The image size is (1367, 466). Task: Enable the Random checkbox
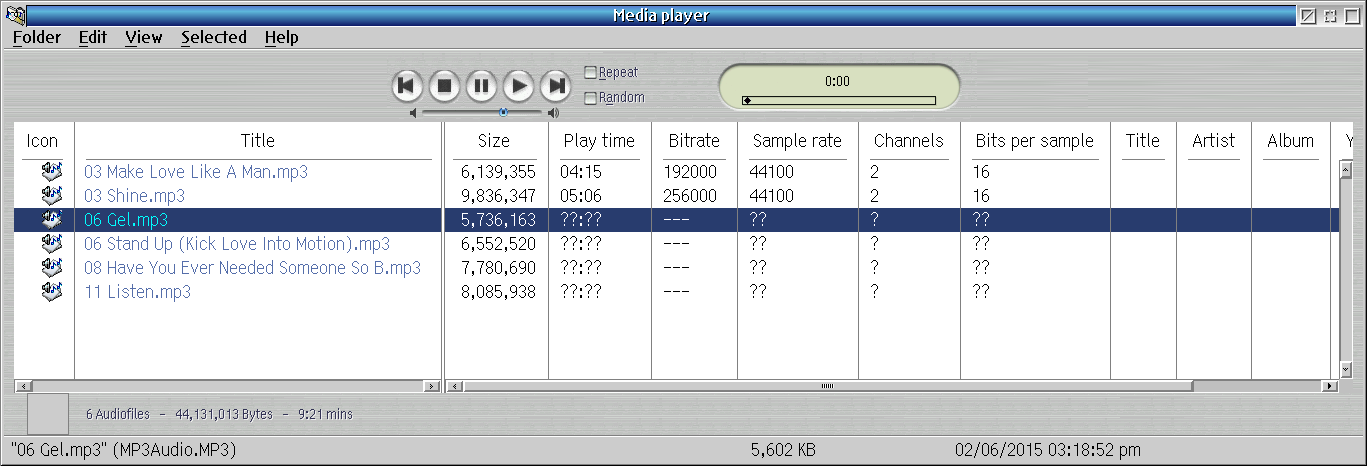pyautogui.click(x=591, y=98)
